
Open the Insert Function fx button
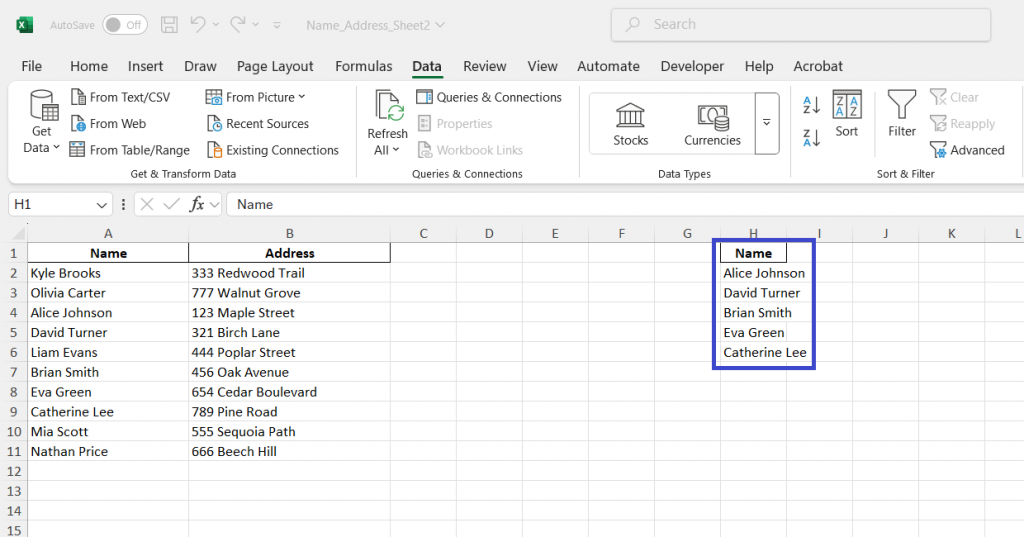coord(197,204)
